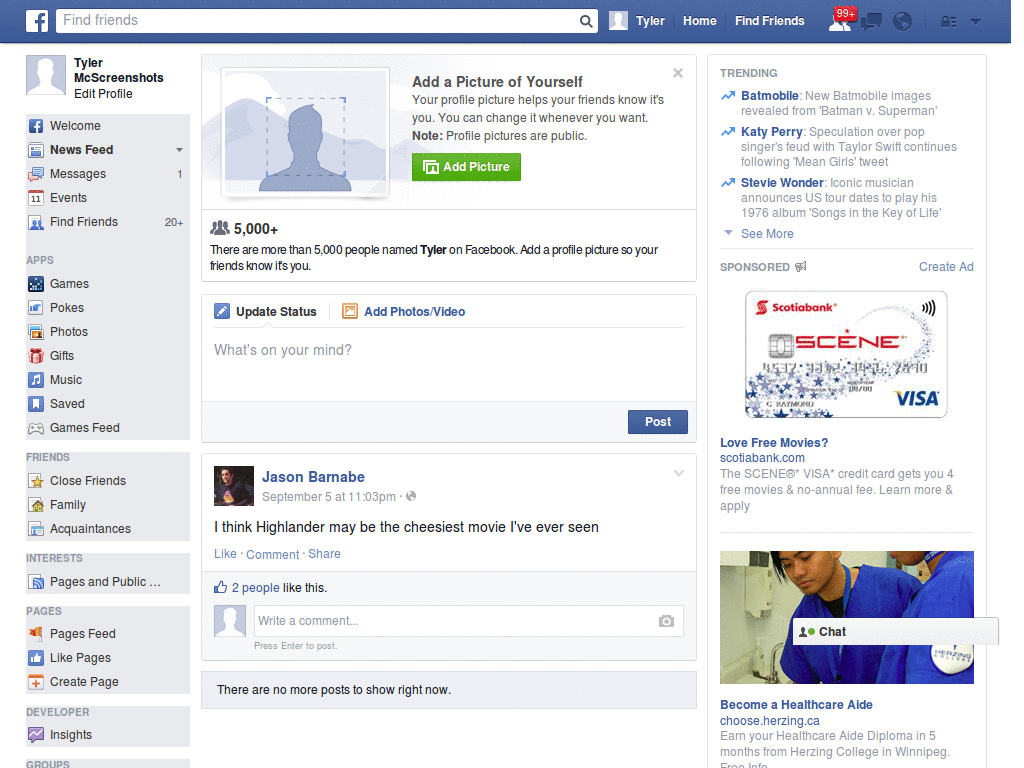Viewport: 1024px width, 768px height.
Task: Click the public globe icon on Jason's post
Action: (411, 496)
